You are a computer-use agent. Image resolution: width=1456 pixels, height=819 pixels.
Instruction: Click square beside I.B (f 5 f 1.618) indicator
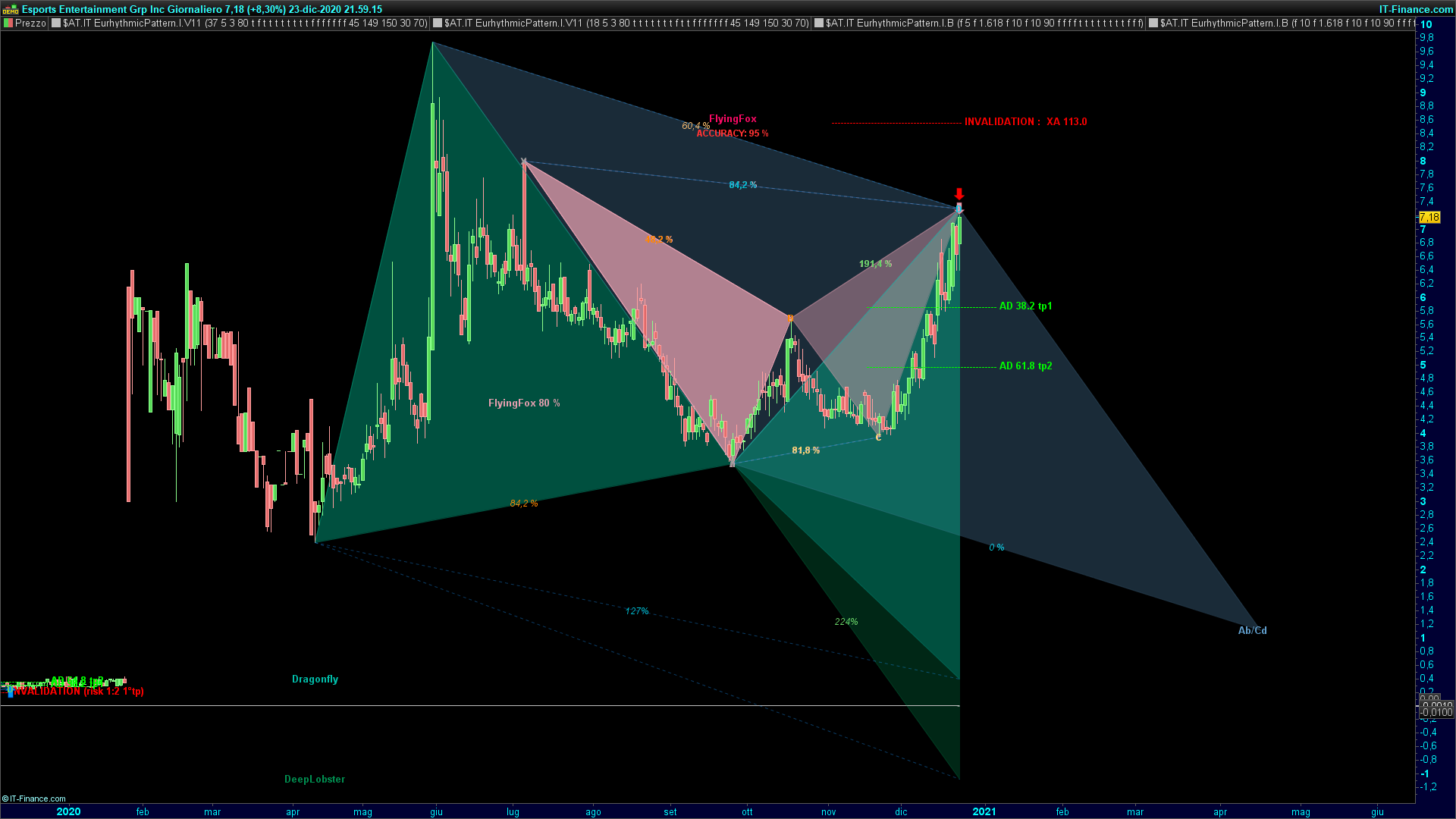coord(819,24)
